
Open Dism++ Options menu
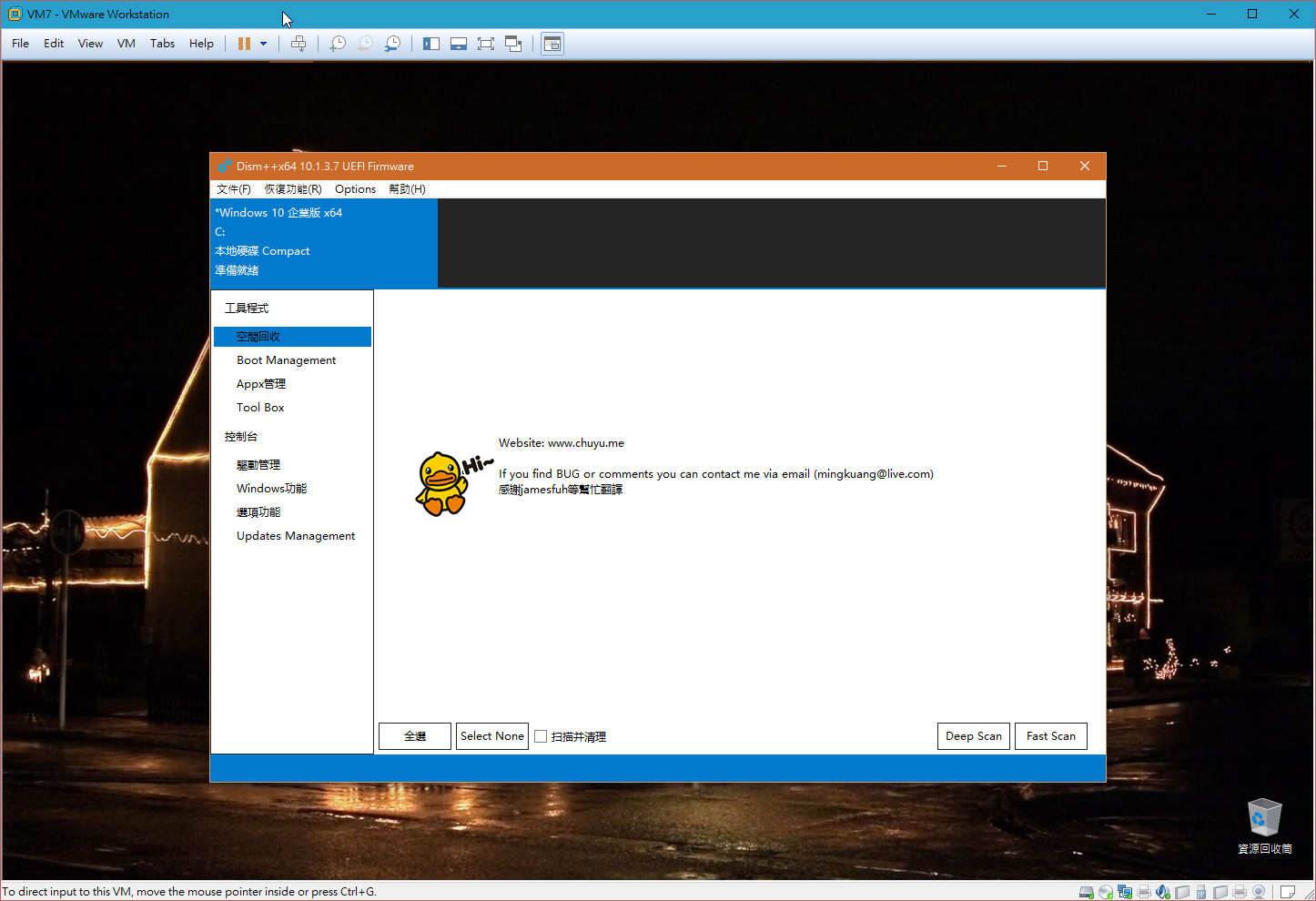tap(355, 189)
